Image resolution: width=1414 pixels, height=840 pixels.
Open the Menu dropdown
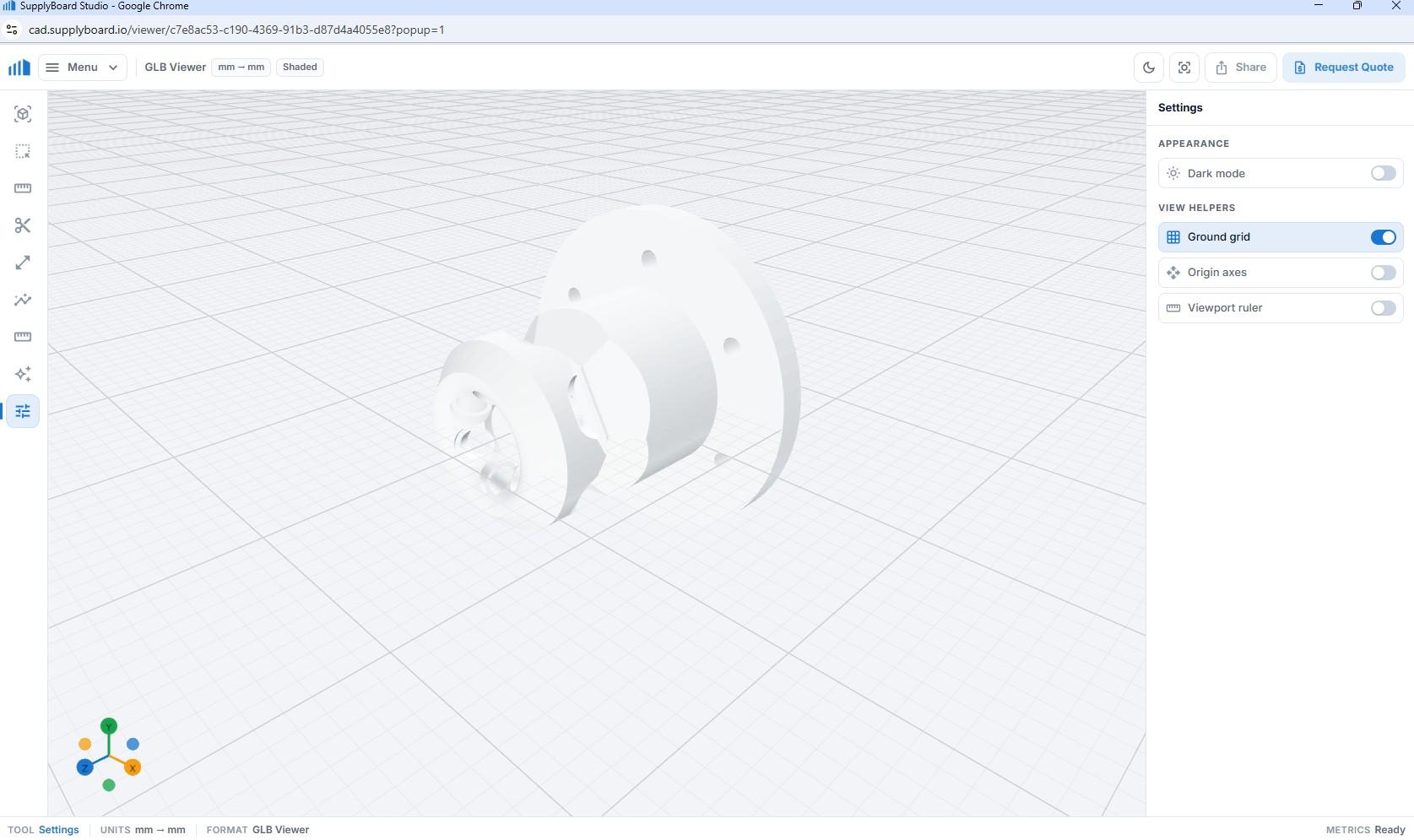[x=83, y=68]
